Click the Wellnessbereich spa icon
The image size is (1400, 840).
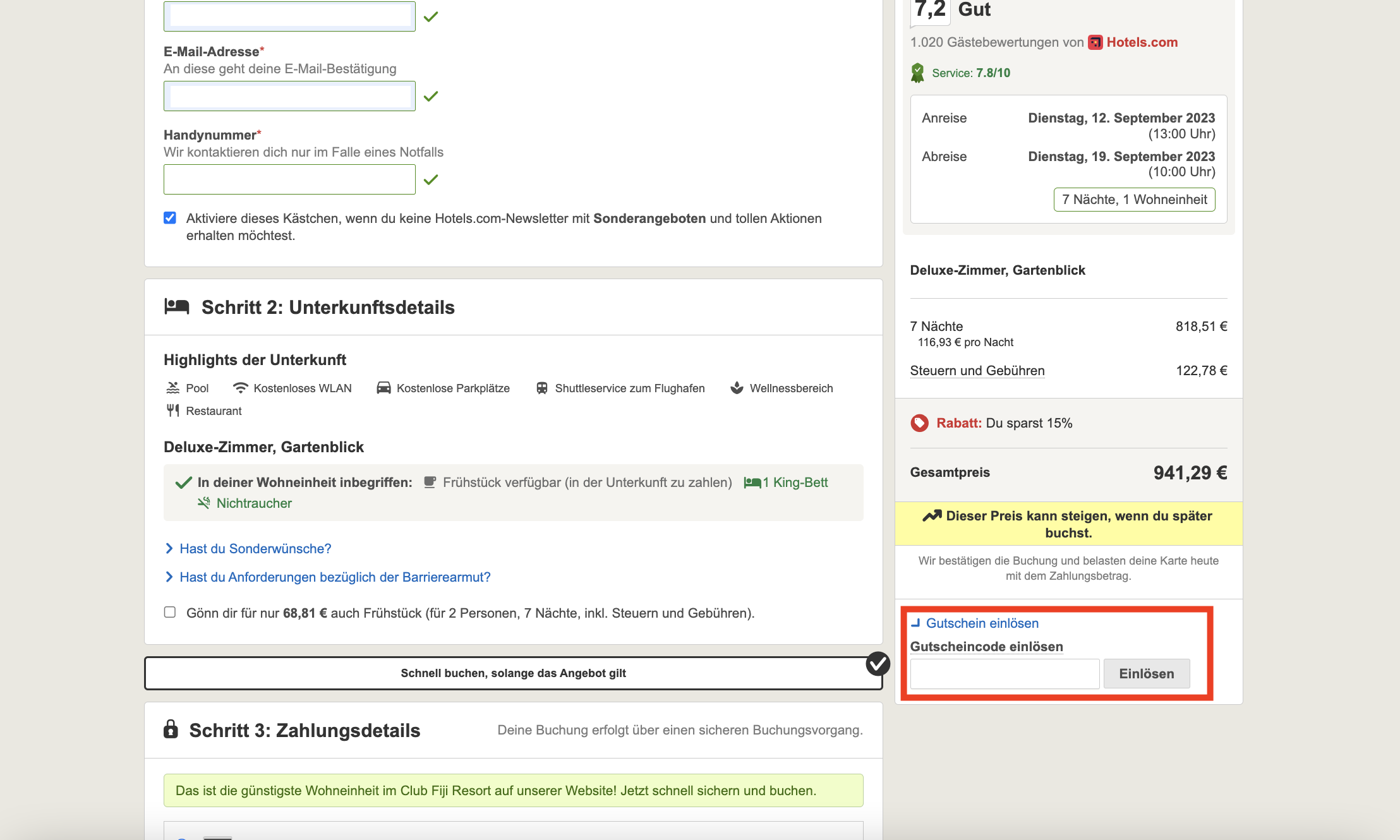click(737, 388)
